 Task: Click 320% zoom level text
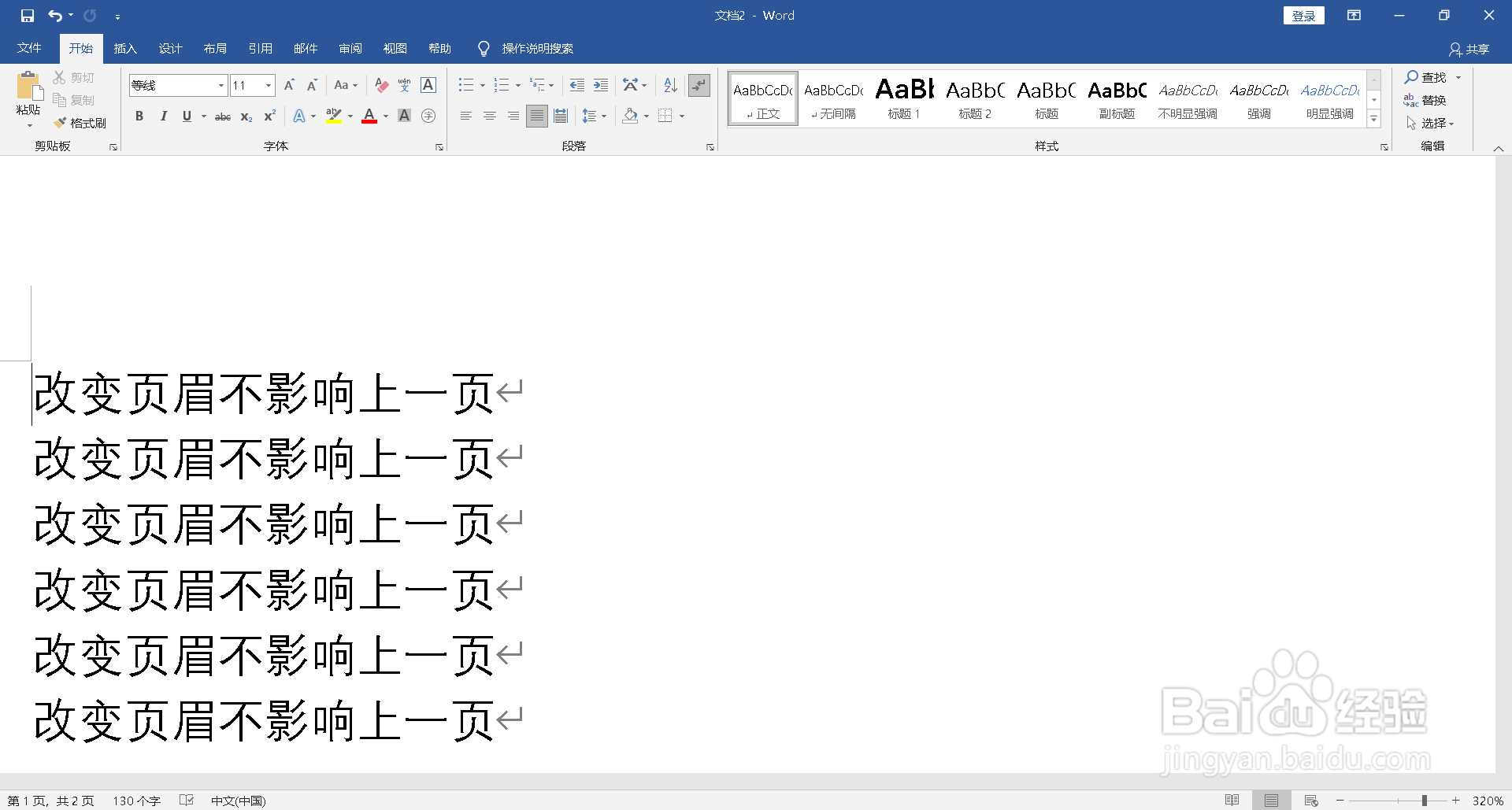pyautogui.click(x=1488, y=801)
